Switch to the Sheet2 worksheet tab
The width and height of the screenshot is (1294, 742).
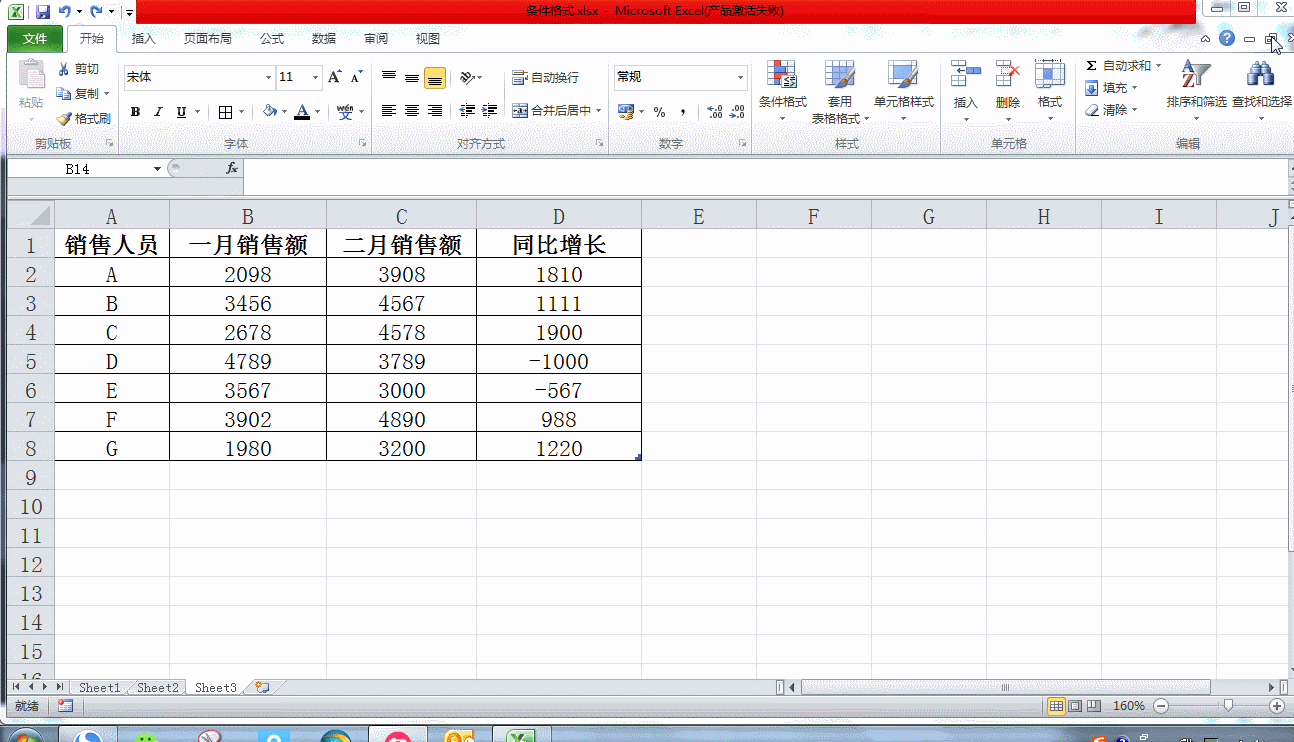click(x=157, y=687)
